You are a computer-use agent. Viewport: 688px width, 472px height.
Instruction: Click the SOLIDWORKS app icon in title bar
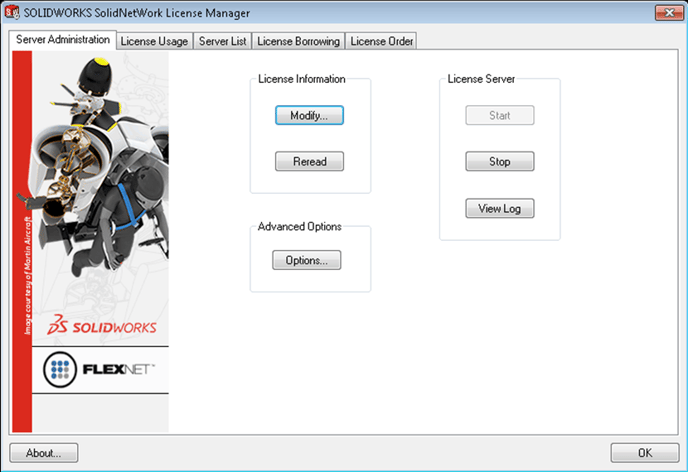pyautogui.click(x=14, y=13)
